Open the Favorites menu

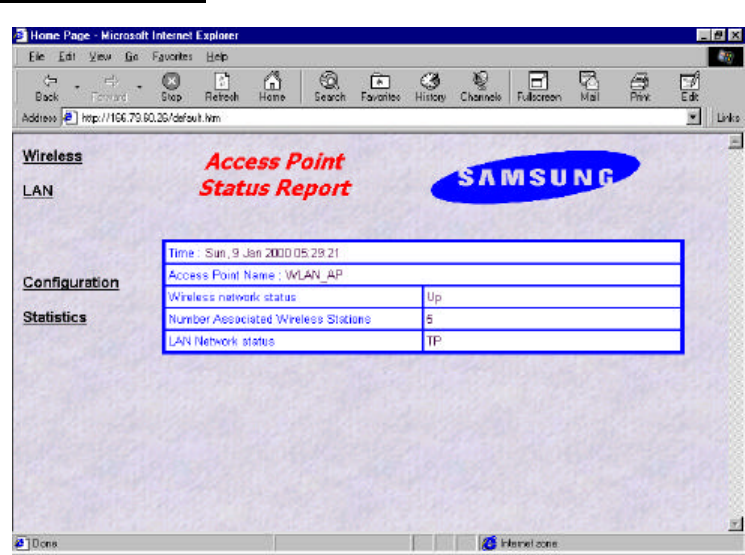point(172,57)
